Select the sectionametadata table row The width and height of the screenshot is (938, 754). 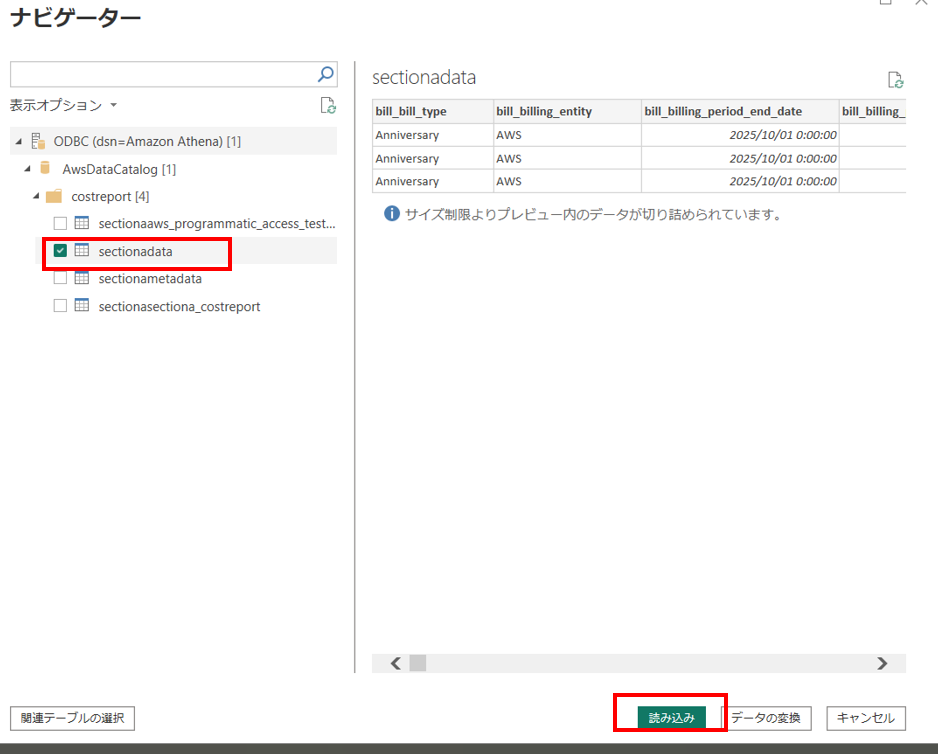point(186,278)
